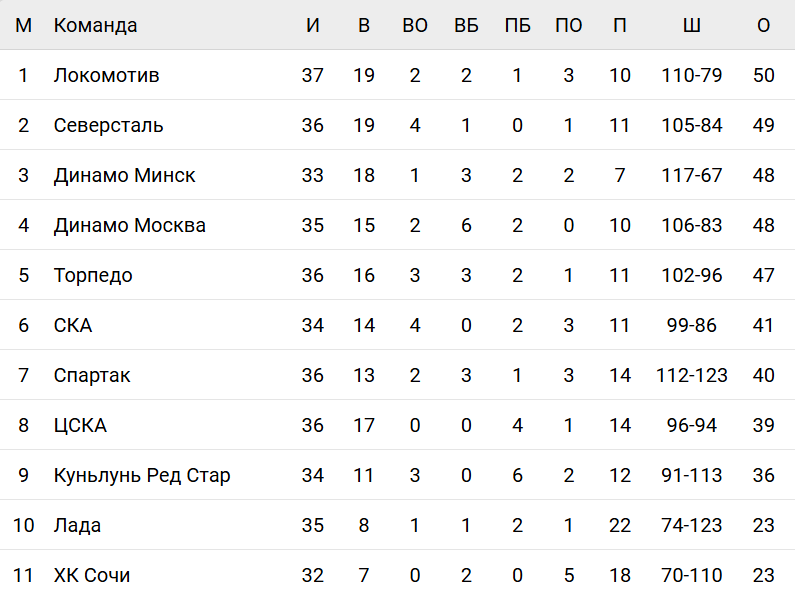The height and width of the screenshot is (597, 795).
Task: Click the ВО column header
Action: pyautogui.click(x=415, y=25)
